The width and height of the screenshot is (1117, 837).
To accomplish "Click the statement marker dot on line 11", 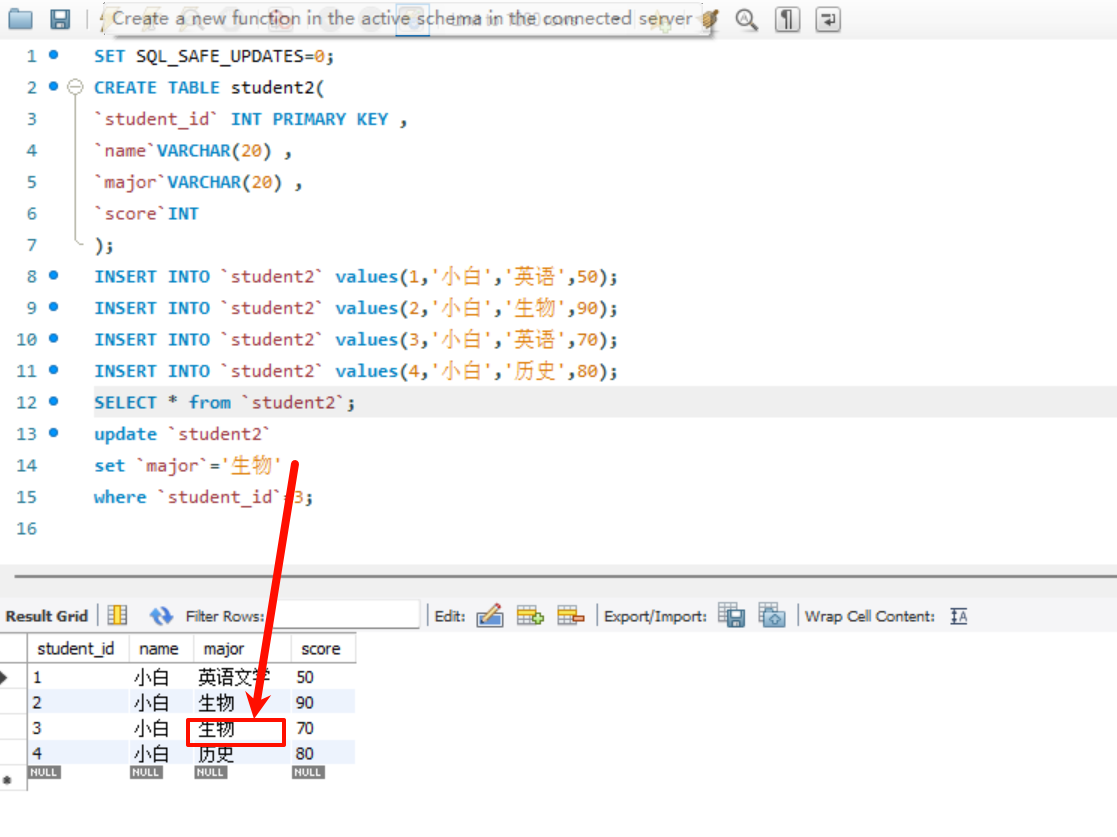I will (x=53, y=370).
